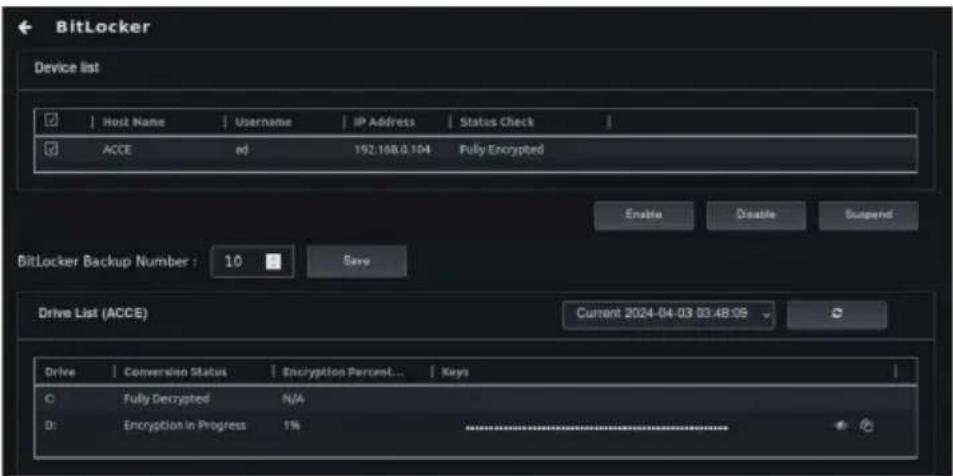Select the D: drive row
Viewport: 953px width, 476px height.
pyautogui.click(x=475, y=426)
